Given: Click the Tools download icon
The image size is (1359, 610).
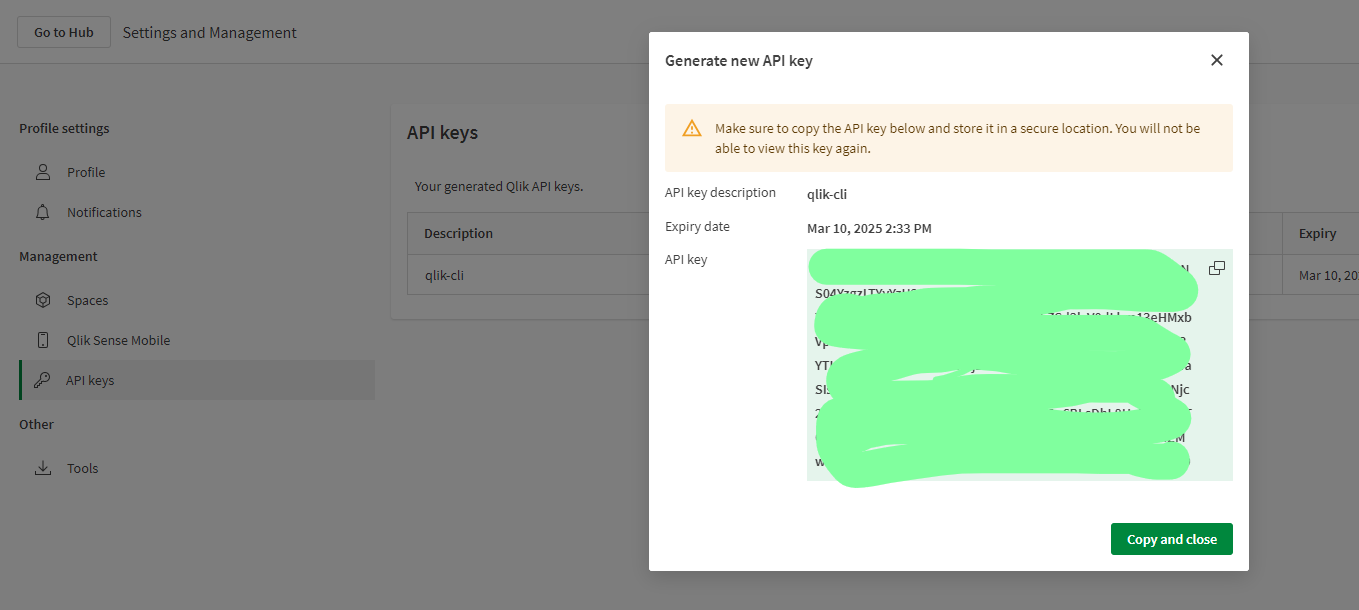Looking at the screenshot, I should click(43, 468).
